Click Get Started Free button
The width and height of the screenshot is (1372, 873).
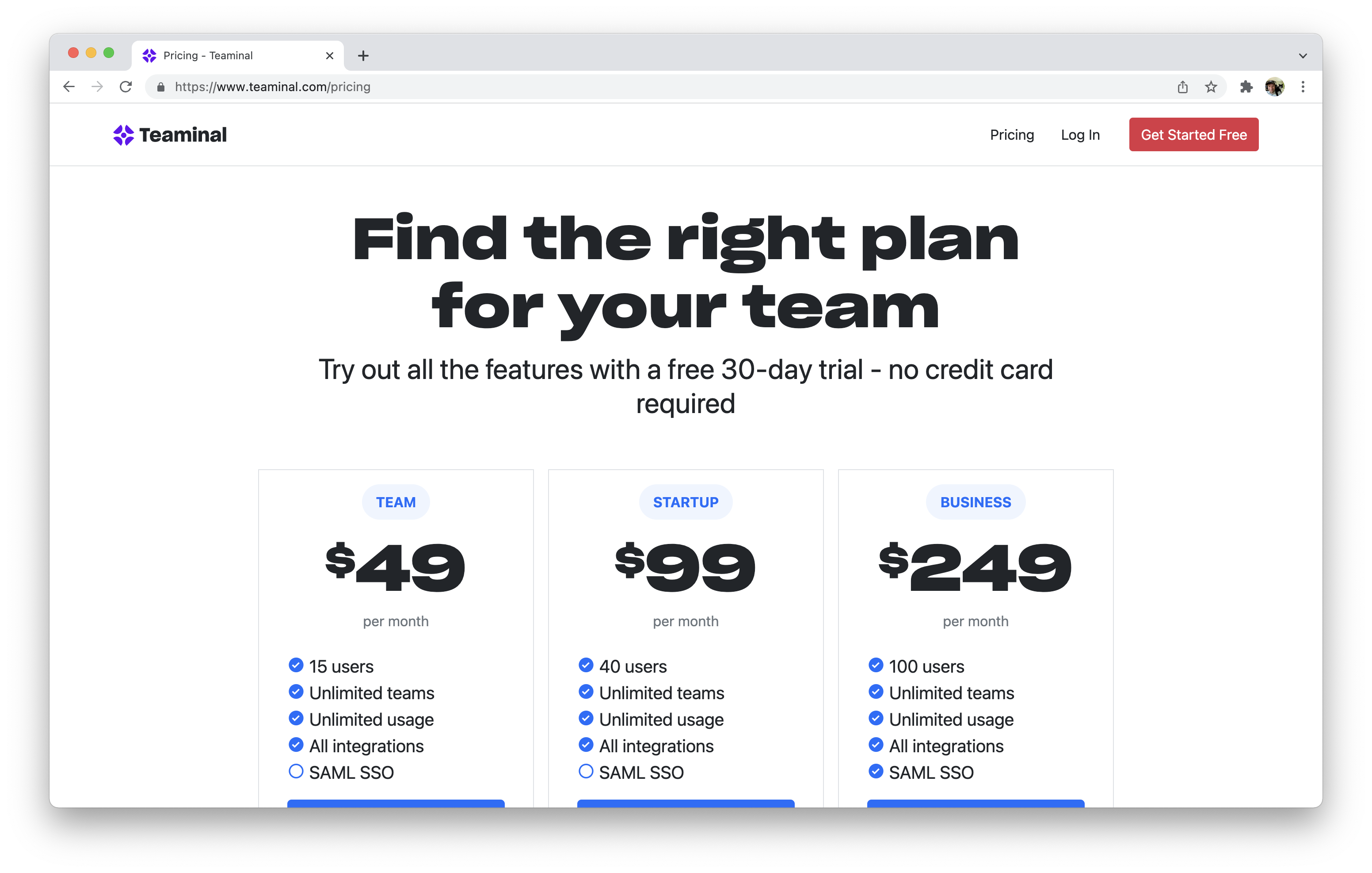[1193, 135]
